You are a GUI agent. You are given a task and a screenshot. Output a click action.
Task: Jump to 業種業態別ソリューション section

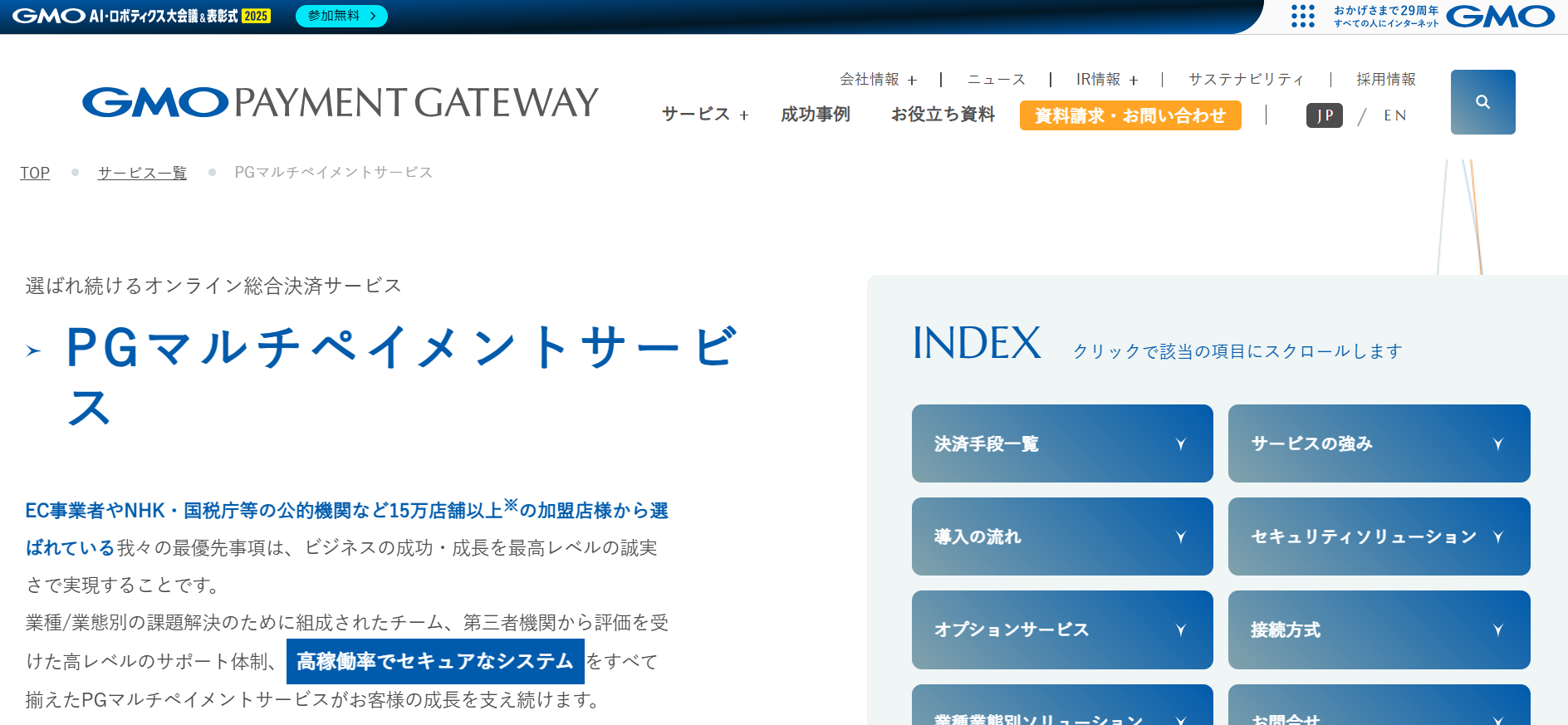click(x=1062, y=705)
